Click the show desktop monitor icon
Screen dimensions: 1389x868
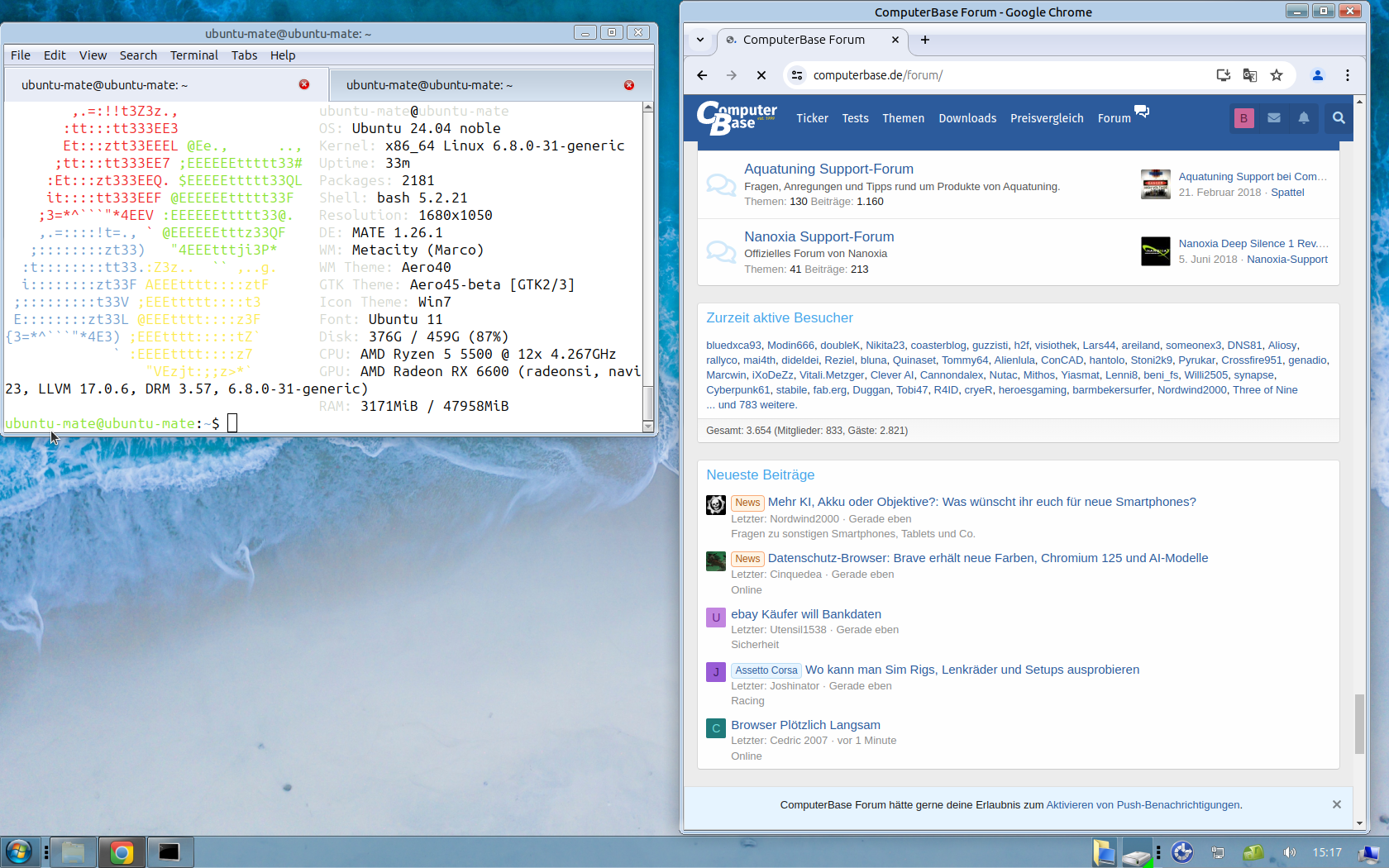pyautogui.click(x=1368, y=853)
